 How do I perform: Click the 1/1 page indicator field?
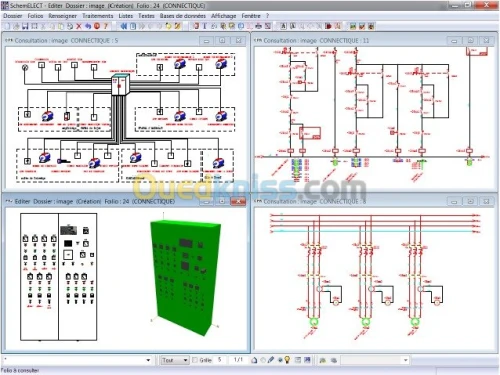click(x=238, y=360)
